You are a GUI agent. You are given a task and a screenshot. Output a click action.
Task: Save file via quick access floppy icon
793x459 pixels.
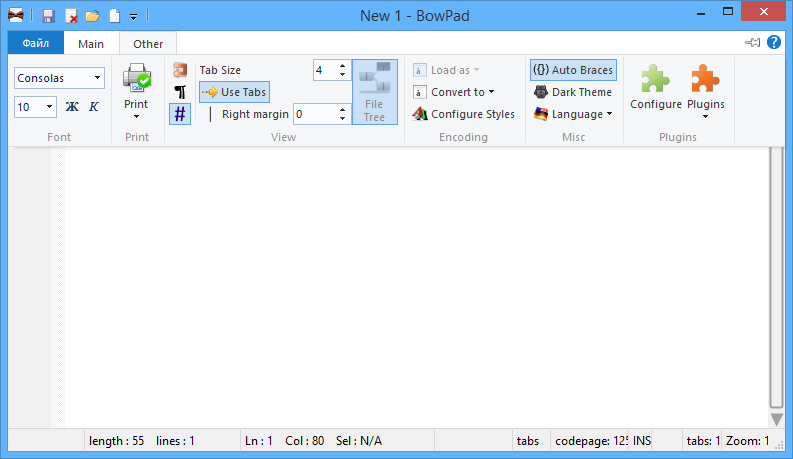tap(48, 16)
